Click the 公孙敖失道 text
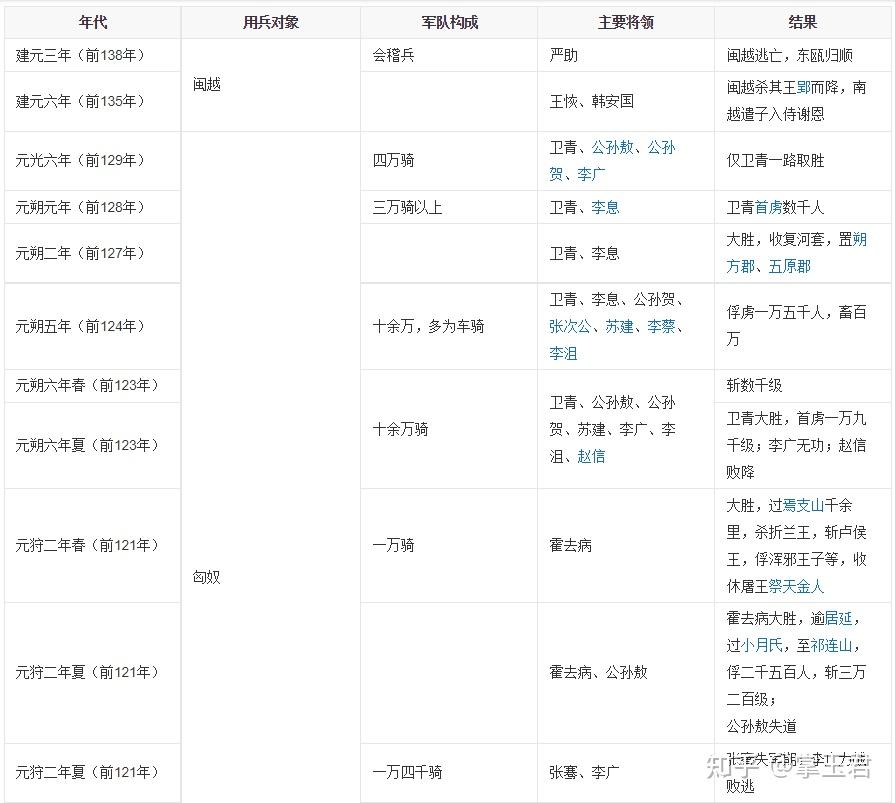 (x=761, y=727)
